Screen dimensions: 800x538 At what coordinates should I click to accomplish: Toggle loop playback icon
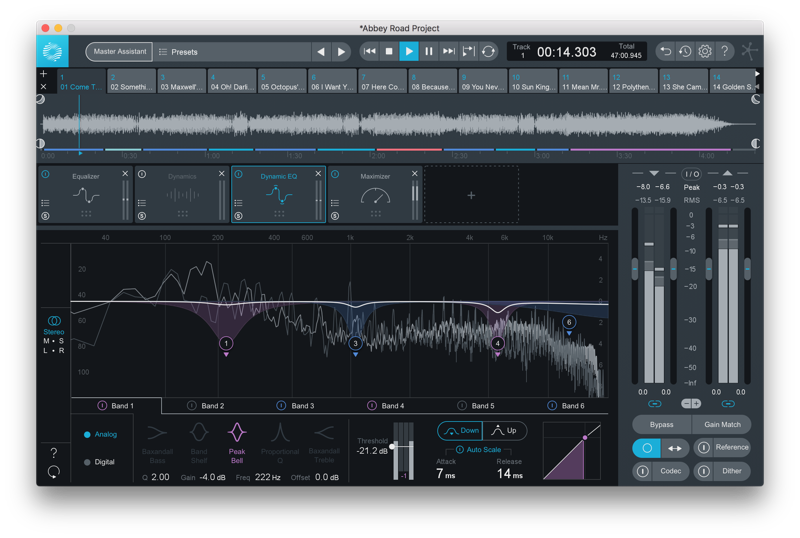[x=488, y=51]
